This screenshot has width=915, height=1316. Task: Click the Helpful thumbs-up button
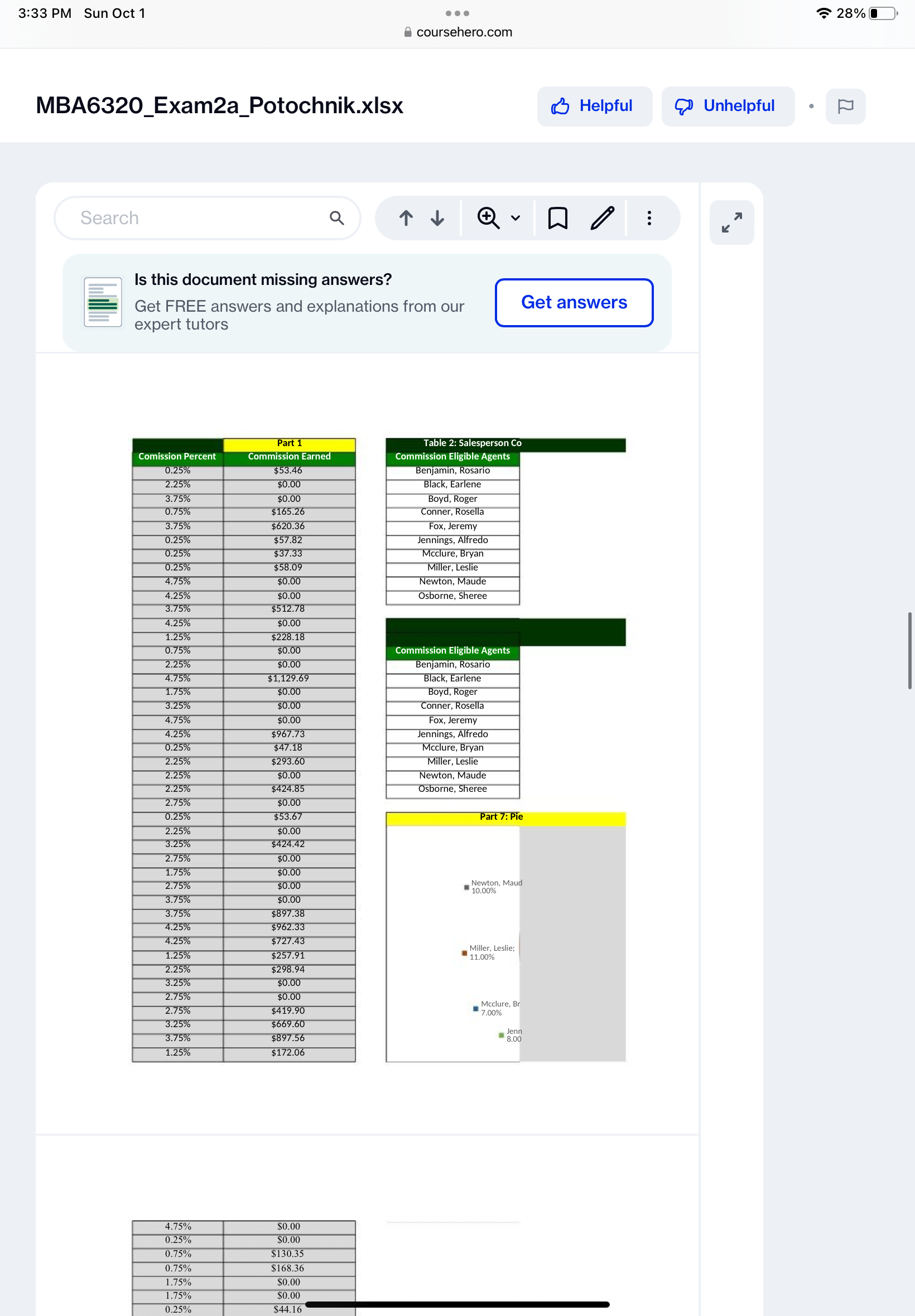(x=594, y=106)
